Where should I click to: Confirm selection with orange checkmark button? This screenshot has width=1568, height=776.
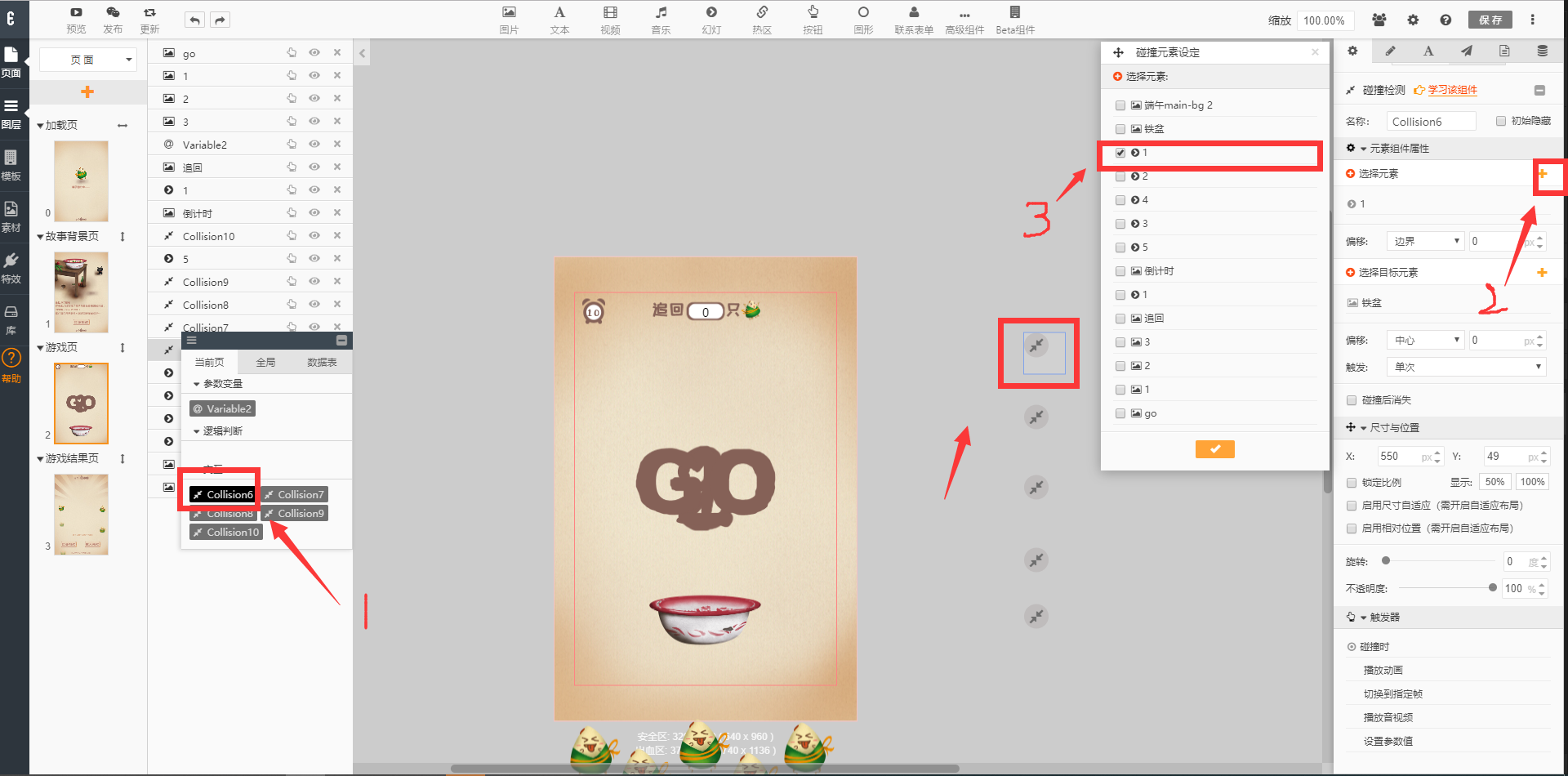(x=1215, y=449)
